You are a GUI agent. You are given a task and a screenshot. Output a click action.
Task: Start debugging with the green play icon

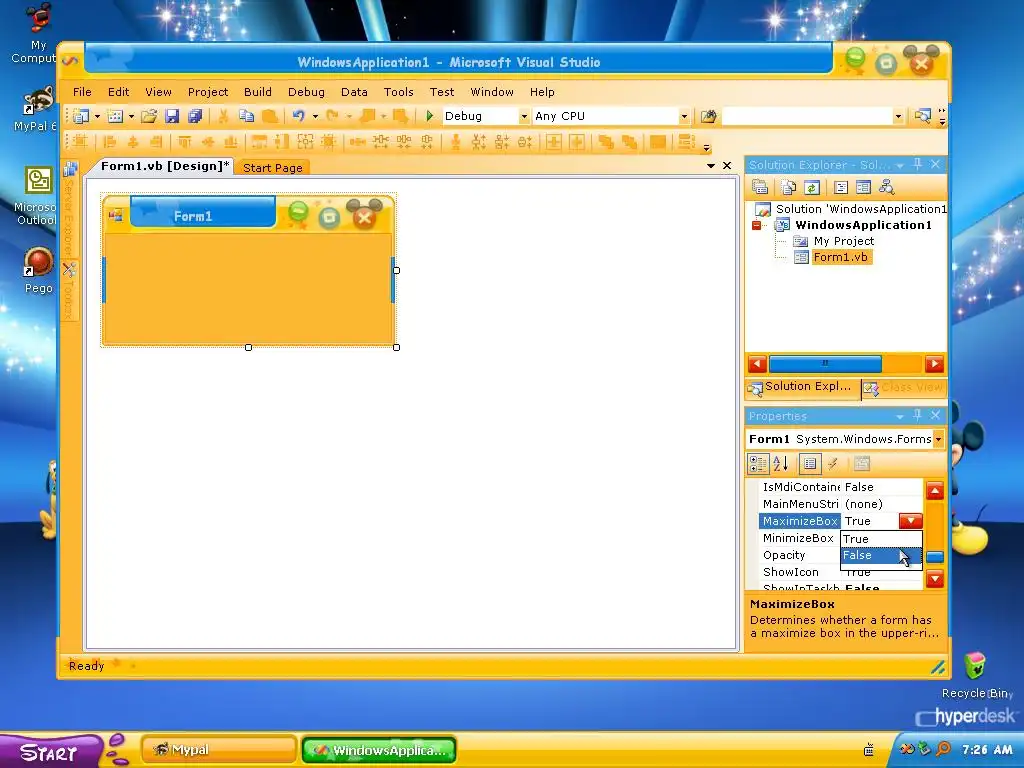tap(429, 116)
